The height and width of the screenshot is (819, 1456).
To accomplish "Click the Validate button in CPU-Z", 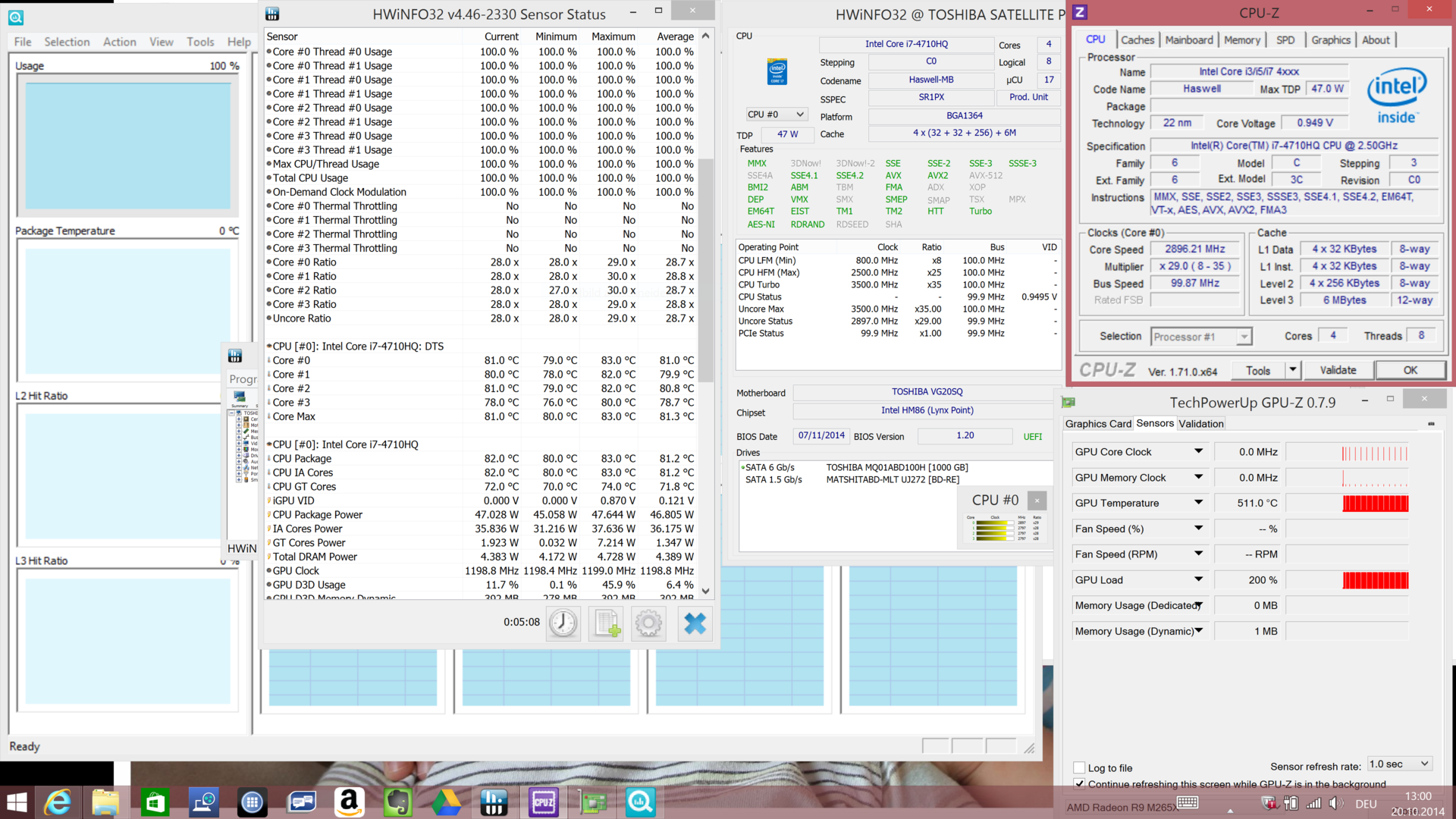I will click(x=1338, y=370).
